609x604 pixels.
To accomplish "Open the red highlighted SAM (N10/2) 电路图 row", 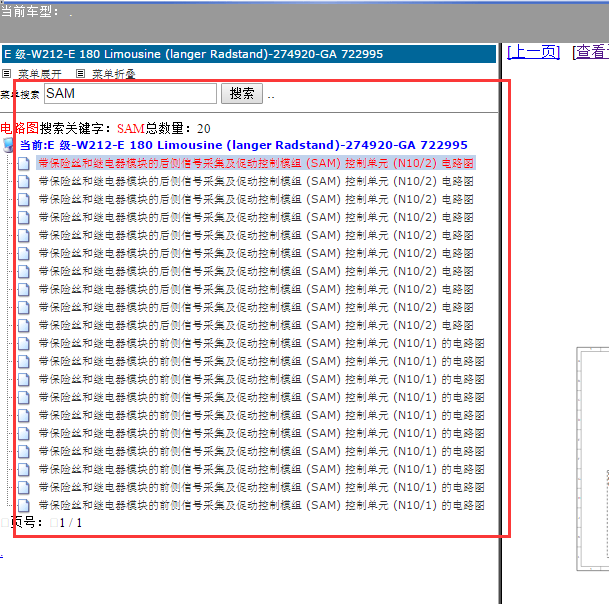I will [256, 163].
